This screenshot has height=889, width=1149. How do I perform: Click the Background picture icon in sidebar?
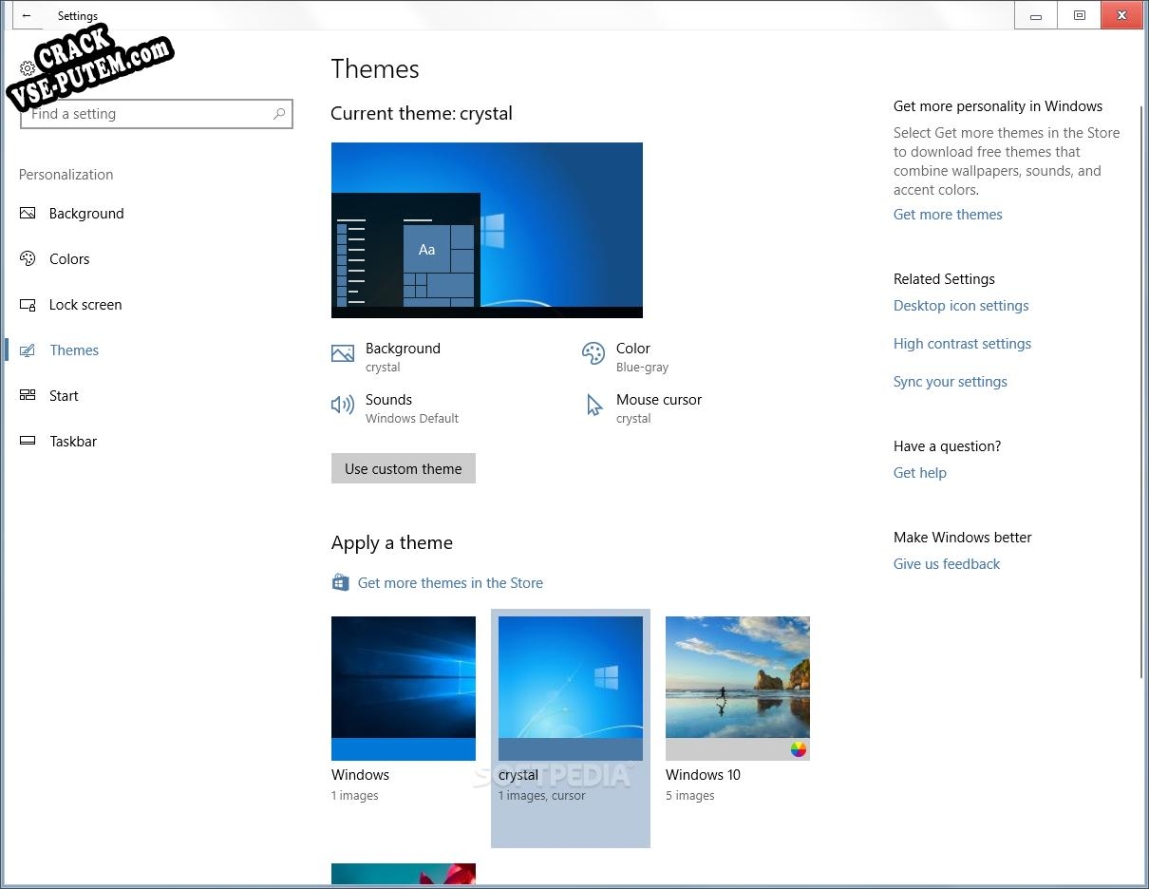coord(28,213)
